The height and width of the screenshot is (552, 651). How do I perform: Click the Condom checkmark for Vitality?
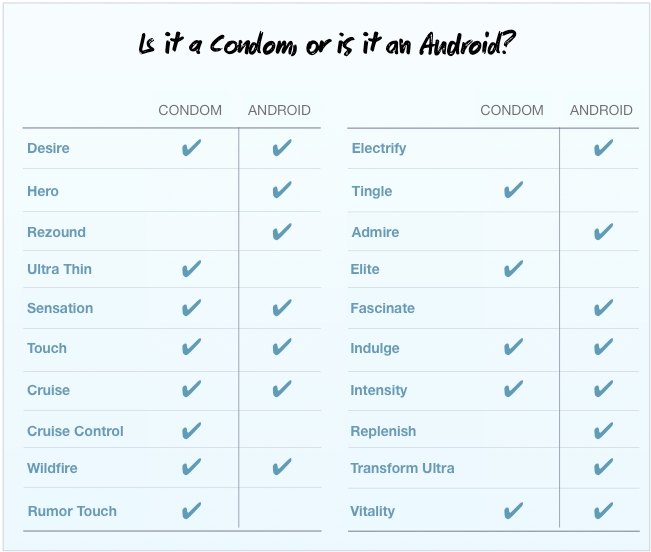click(513, 511)
